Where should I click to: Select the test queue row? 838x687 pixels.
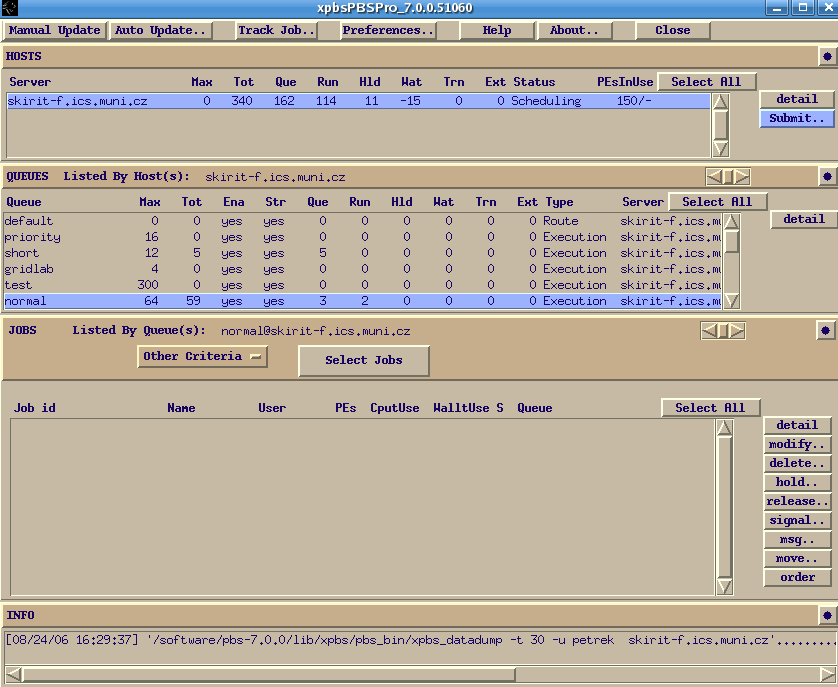[362, 285]
